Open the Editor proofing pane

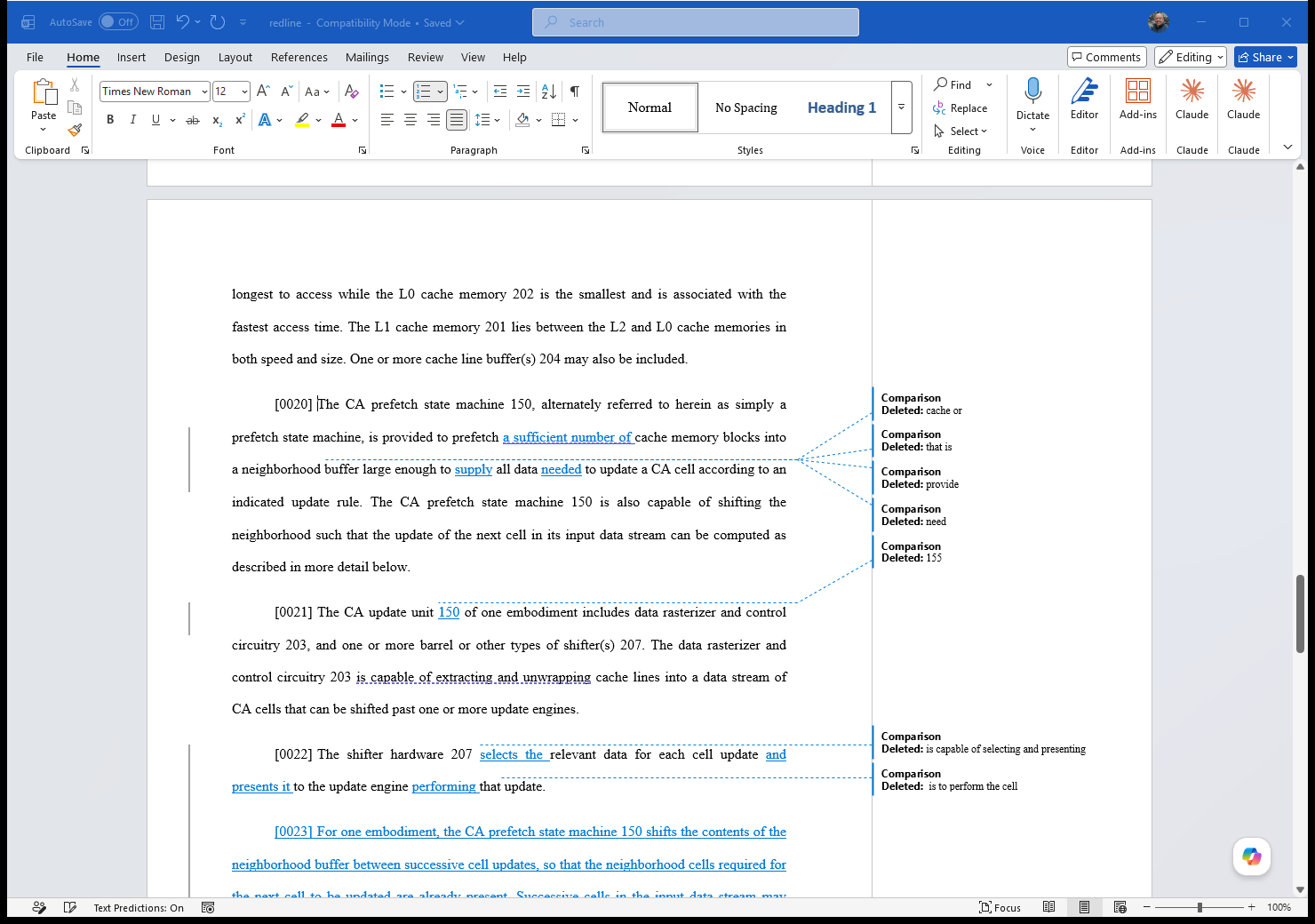pyautogui.click(x=1084, y=99)
